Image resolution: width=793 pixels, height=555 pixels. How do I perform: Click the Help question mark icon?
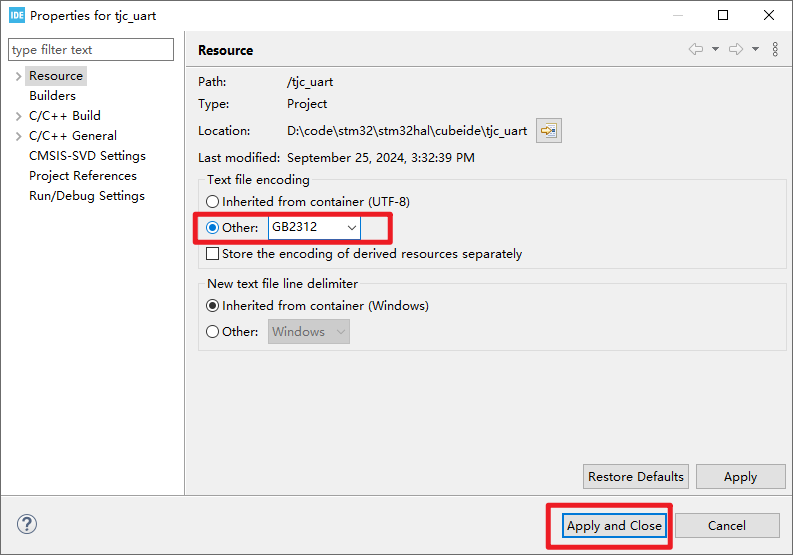27,525
